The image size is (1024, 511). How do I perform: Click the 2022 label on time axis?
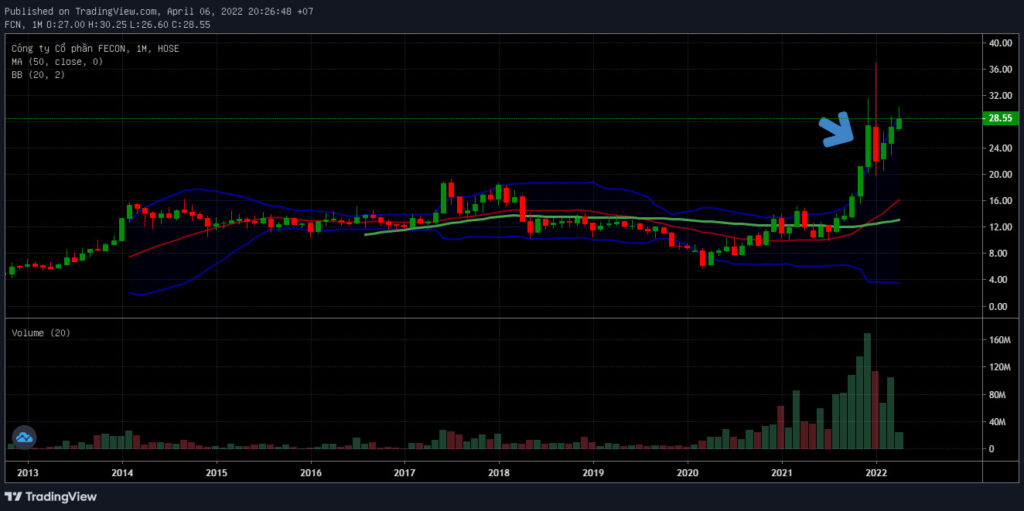(876, 472)
